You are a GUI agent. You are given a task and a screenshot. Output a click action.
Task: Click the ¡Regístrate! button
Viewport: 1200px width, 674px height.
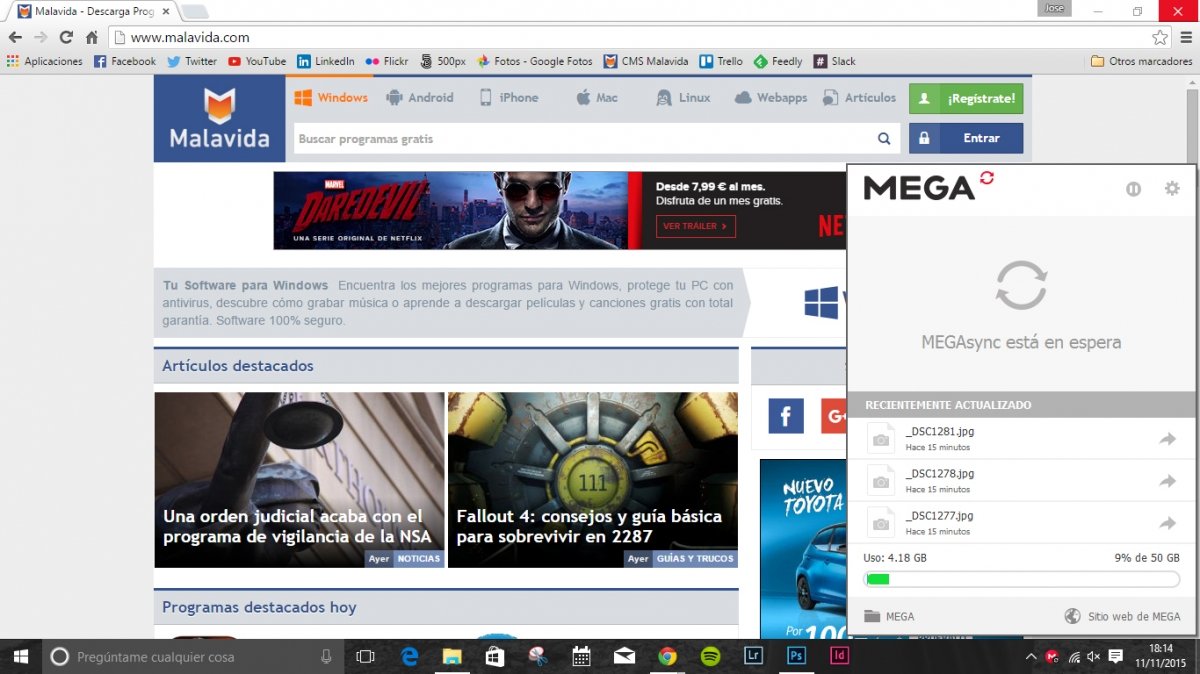click(966, 99)
